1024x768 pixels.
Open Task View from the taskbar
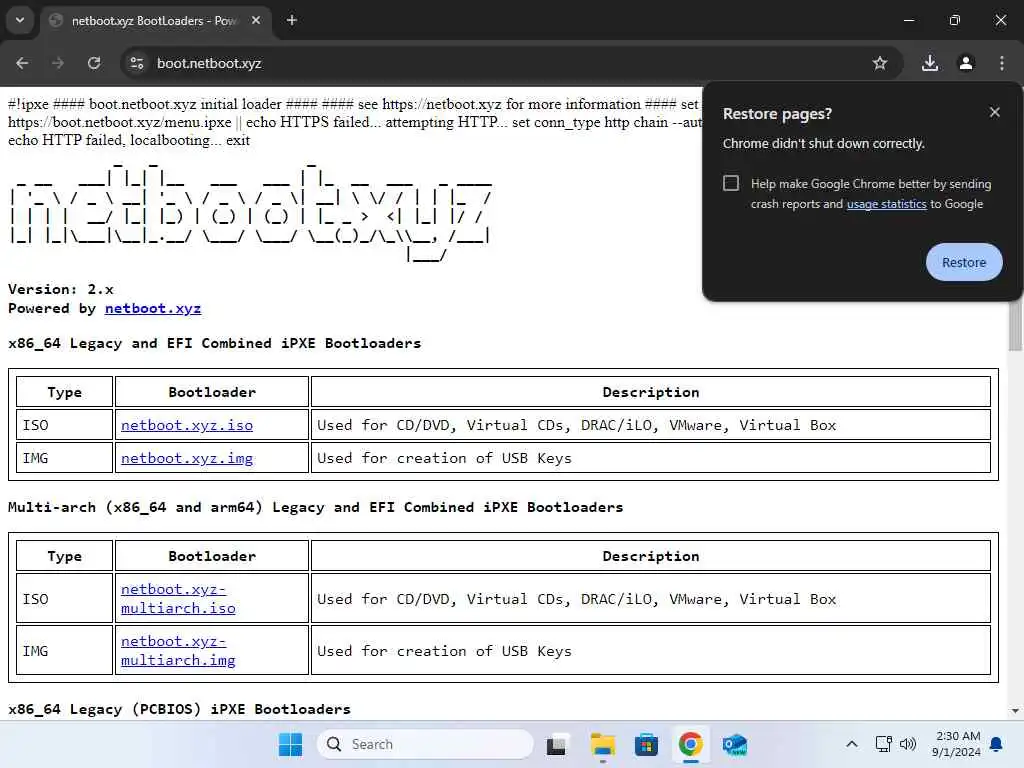[556, 744]
